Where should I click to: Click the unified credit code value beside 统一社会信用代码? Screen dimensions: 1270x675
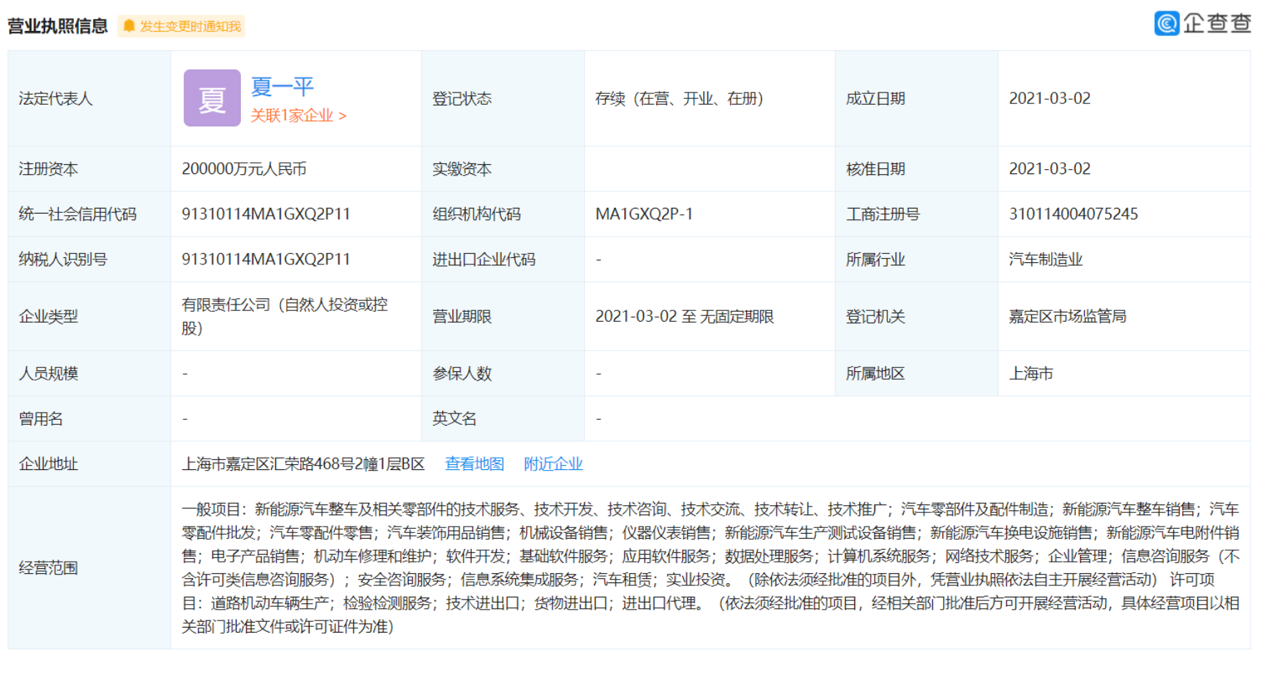coord(266,214)
